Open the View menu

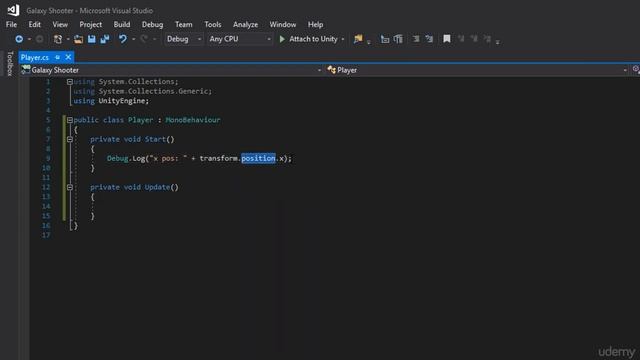60,24
